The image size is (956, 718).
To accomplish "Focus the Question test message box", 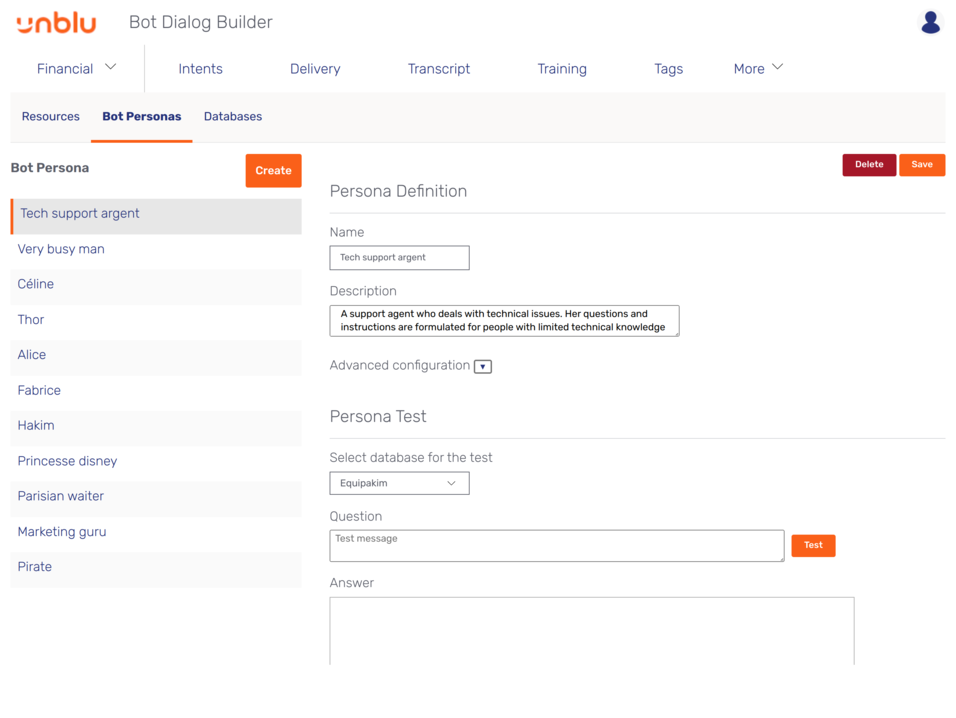I will click(556, 545).
